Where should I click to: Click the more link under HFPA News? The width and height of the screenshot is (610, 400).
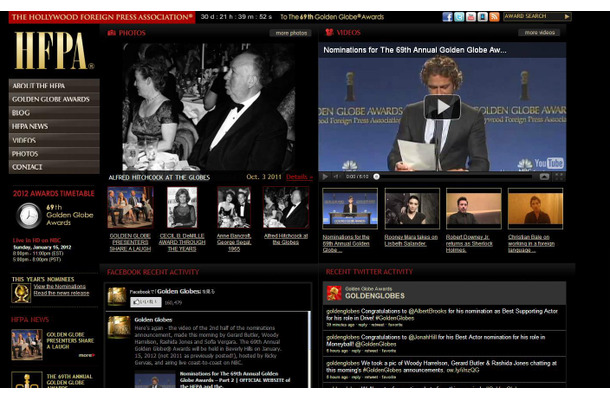tap(86, 355)
